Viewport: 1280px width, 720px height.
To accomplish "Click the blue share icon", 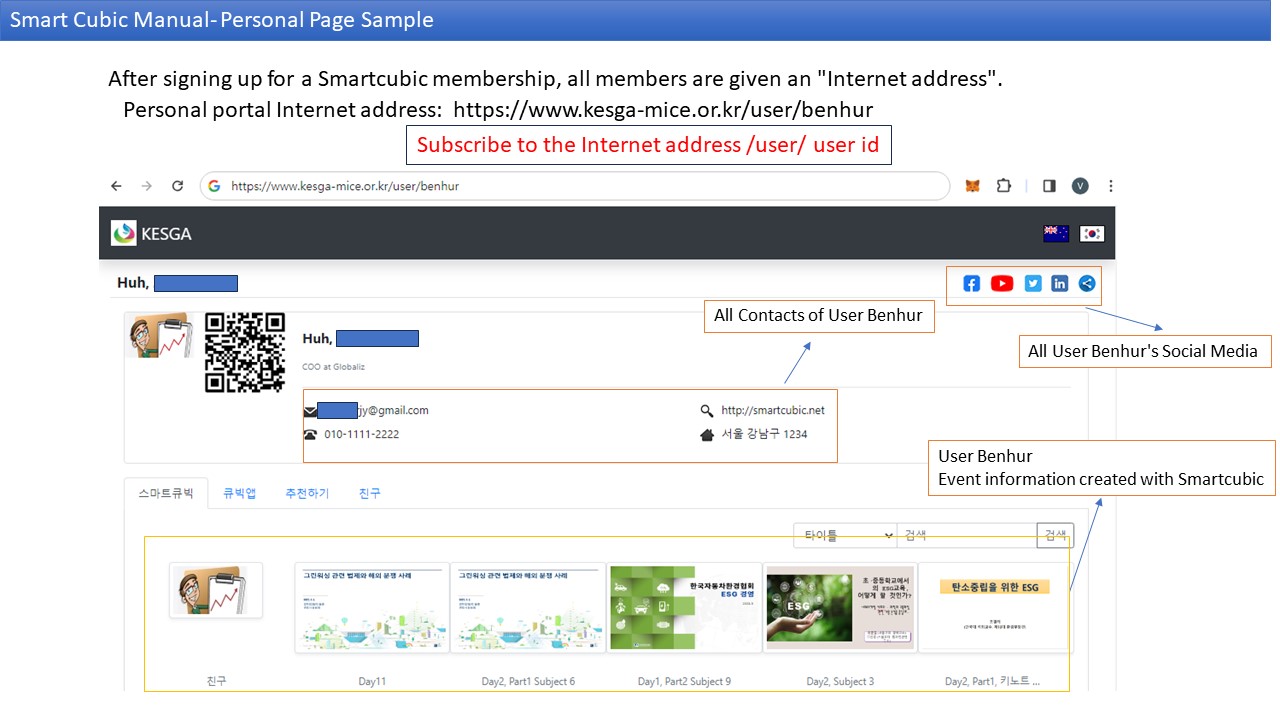I will (x=1087, y=284).
